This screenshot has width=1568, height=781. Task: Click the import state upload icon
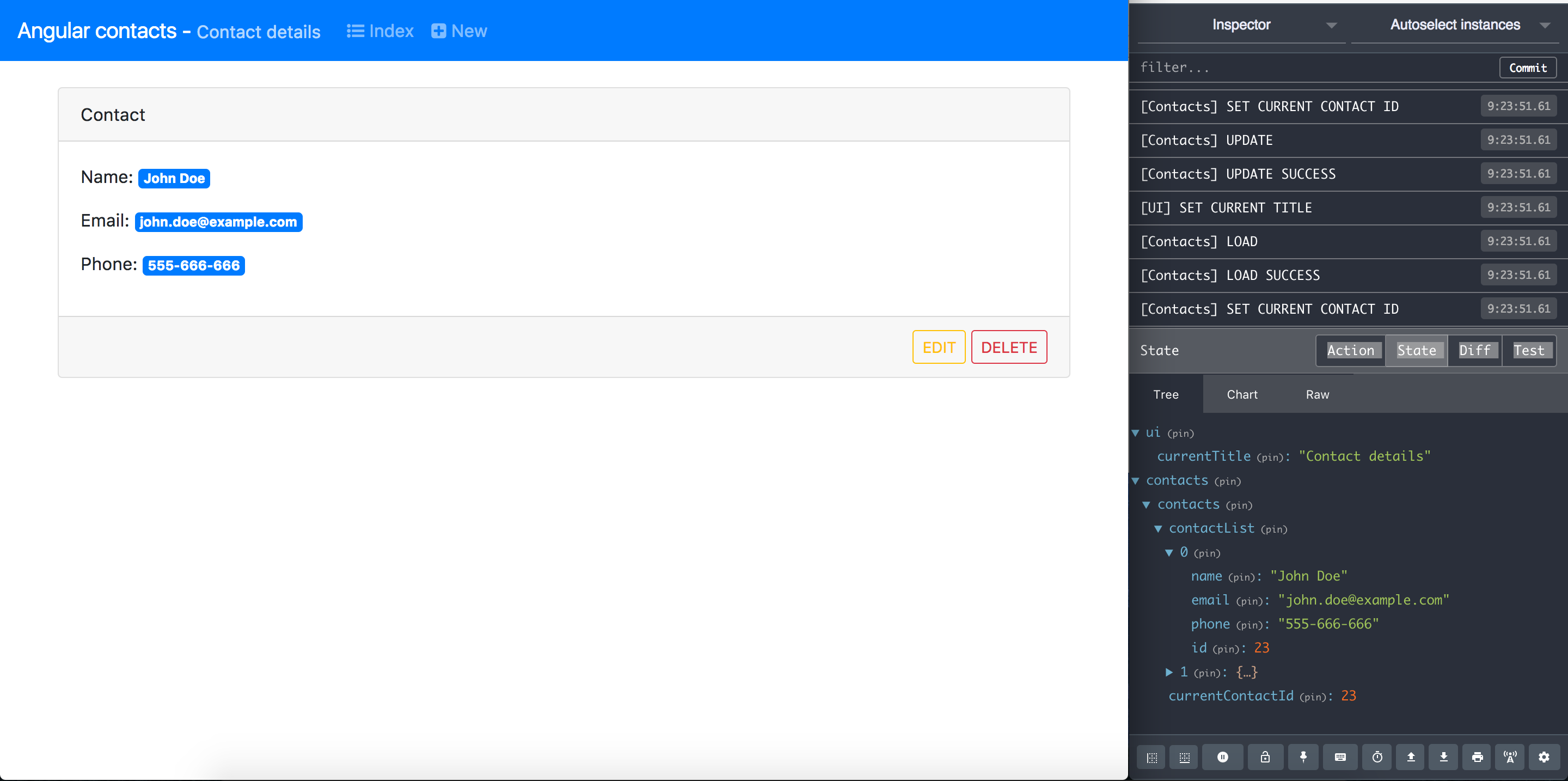[x=1410, y=756]
